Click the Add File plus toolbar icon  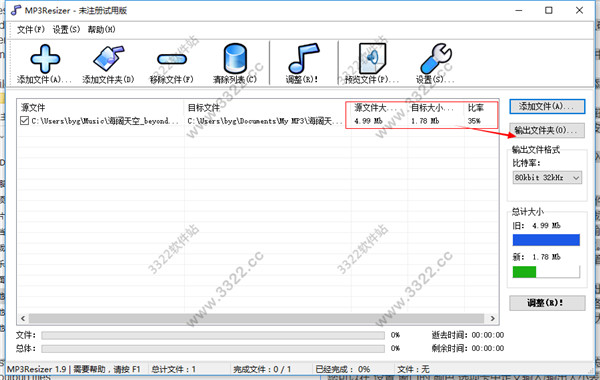pyautogui.click(x=45, y=59)
